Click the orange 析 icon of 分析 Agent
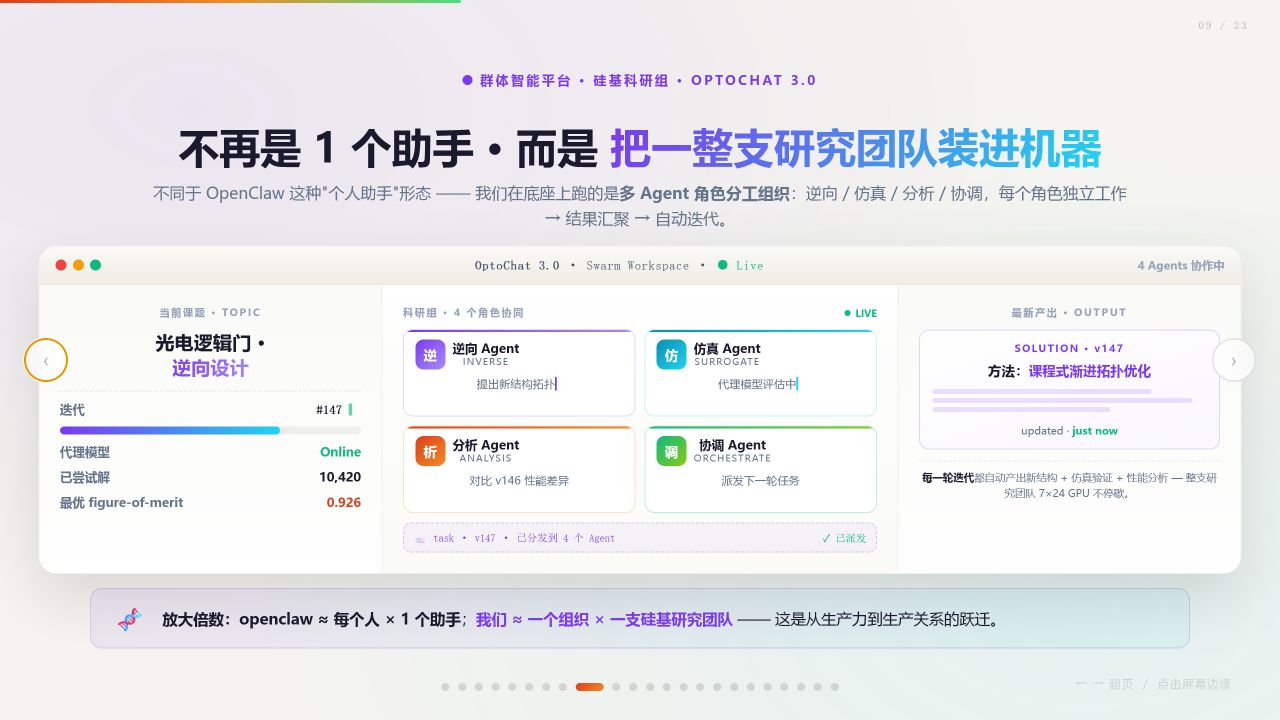The width and height of the screenshot is (1280, 720). (x=430, y=451)
